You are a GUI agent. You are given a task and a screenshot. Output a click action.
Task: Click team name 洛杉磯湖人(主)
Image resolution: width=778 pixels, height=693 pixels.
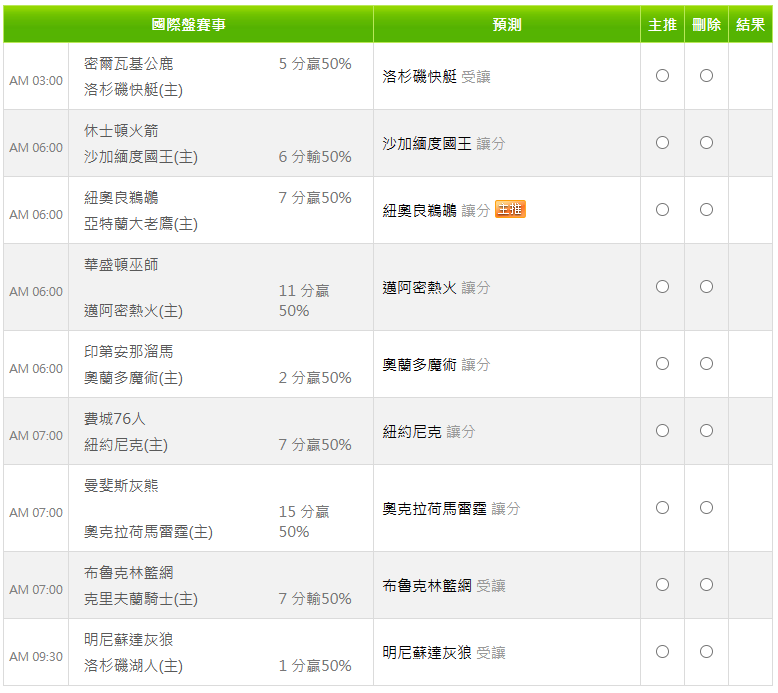(133, 666)
